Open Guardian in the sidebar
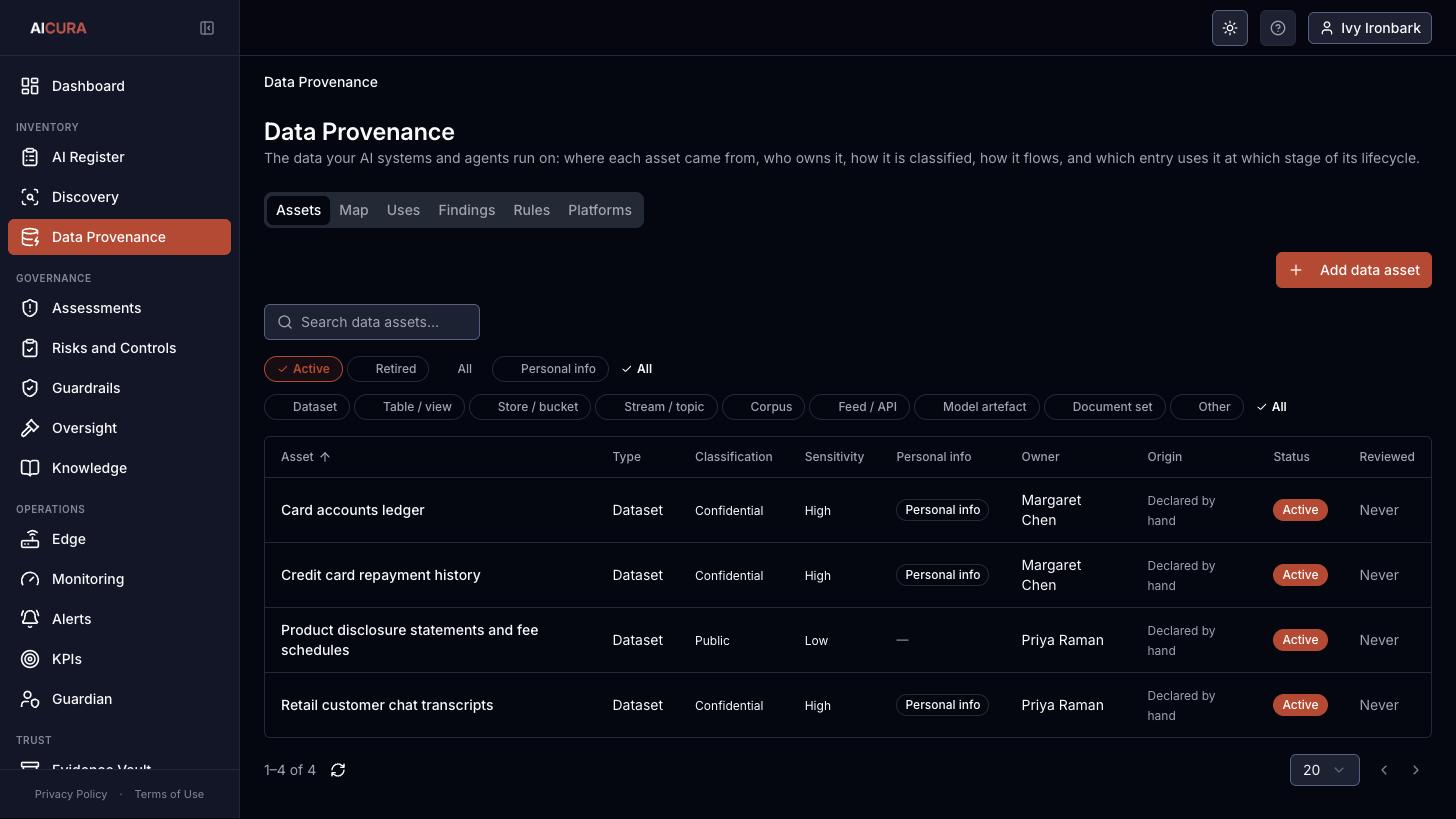1456x819 pixels. [x=119, y=699]
